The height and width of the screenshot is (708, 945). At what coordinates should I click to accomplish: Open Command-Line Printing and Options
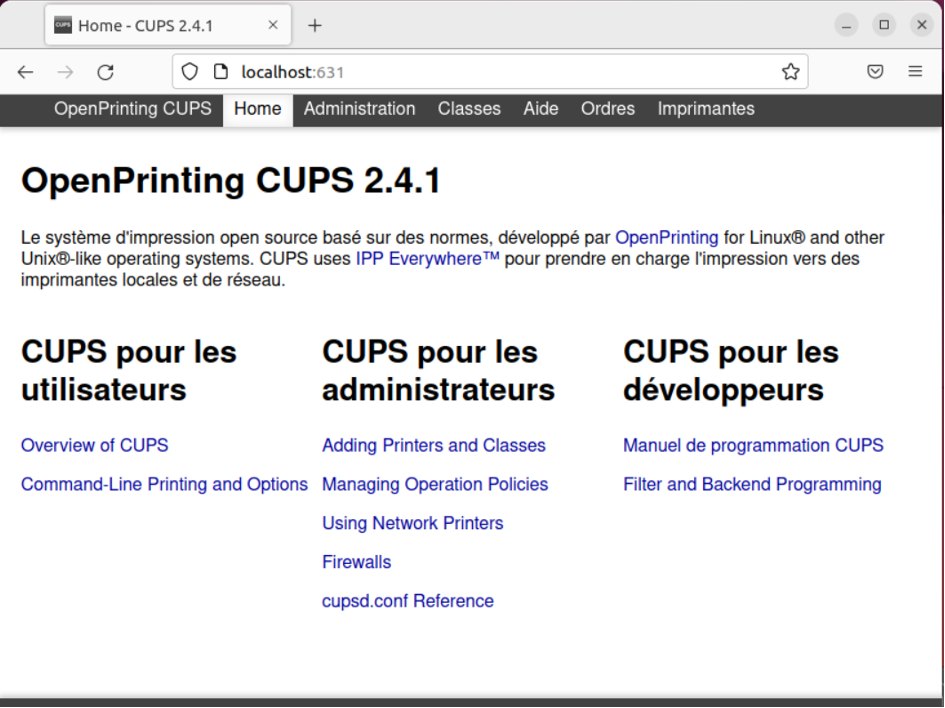tap(164, 485)
